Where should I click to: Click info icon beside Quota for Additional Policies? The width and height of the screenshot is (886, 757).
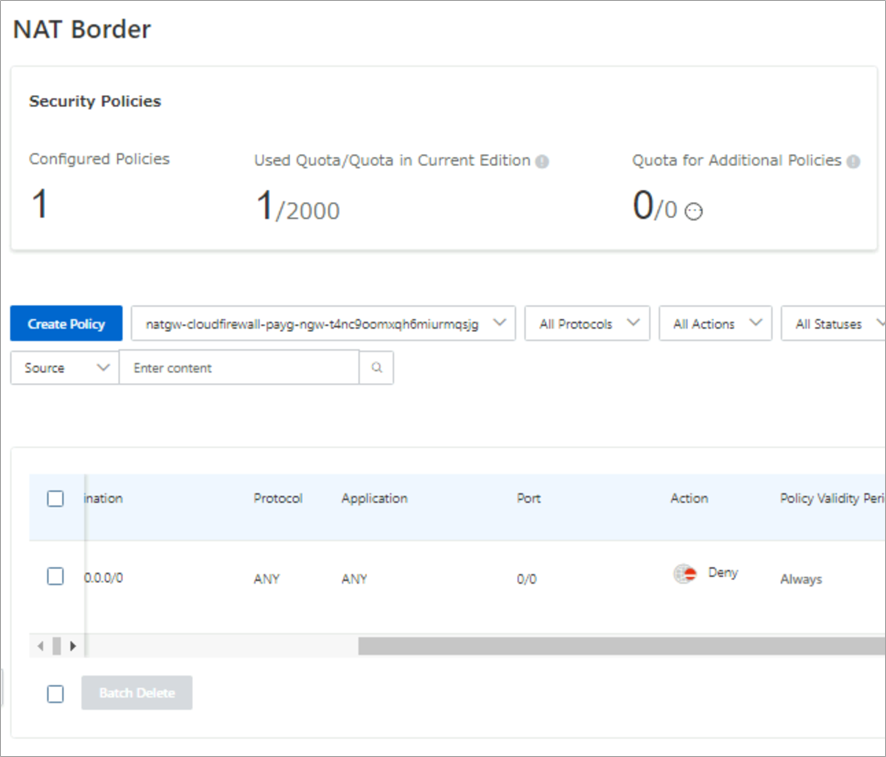(853, 161)
